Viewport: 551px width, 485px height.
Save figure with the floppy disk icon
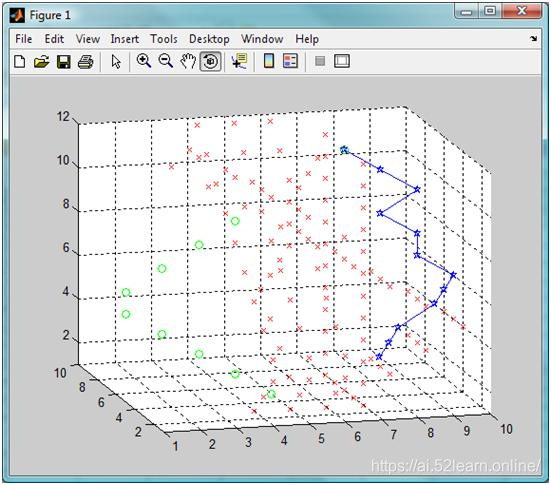[64, 62]
